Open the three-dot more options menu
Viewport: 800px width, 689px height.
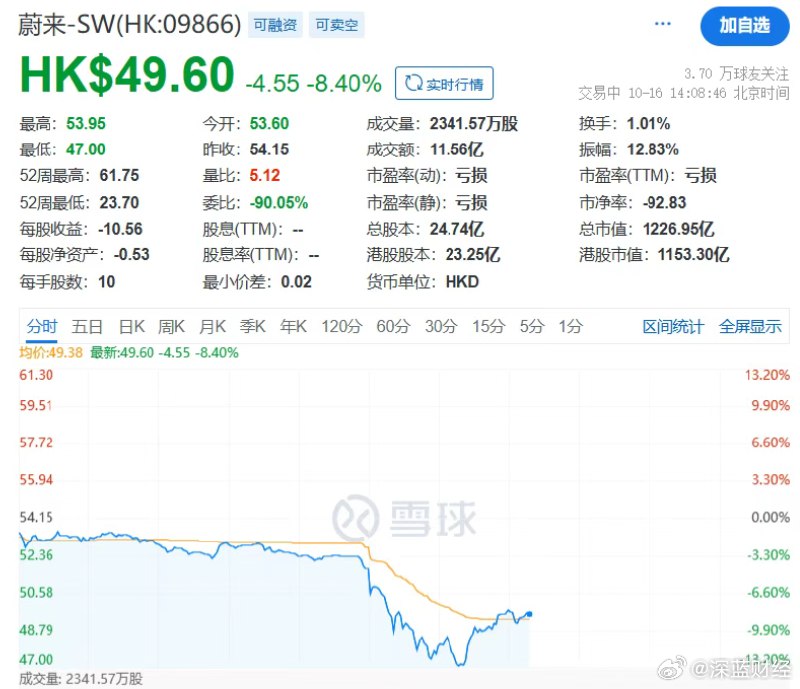click(662, 23)
